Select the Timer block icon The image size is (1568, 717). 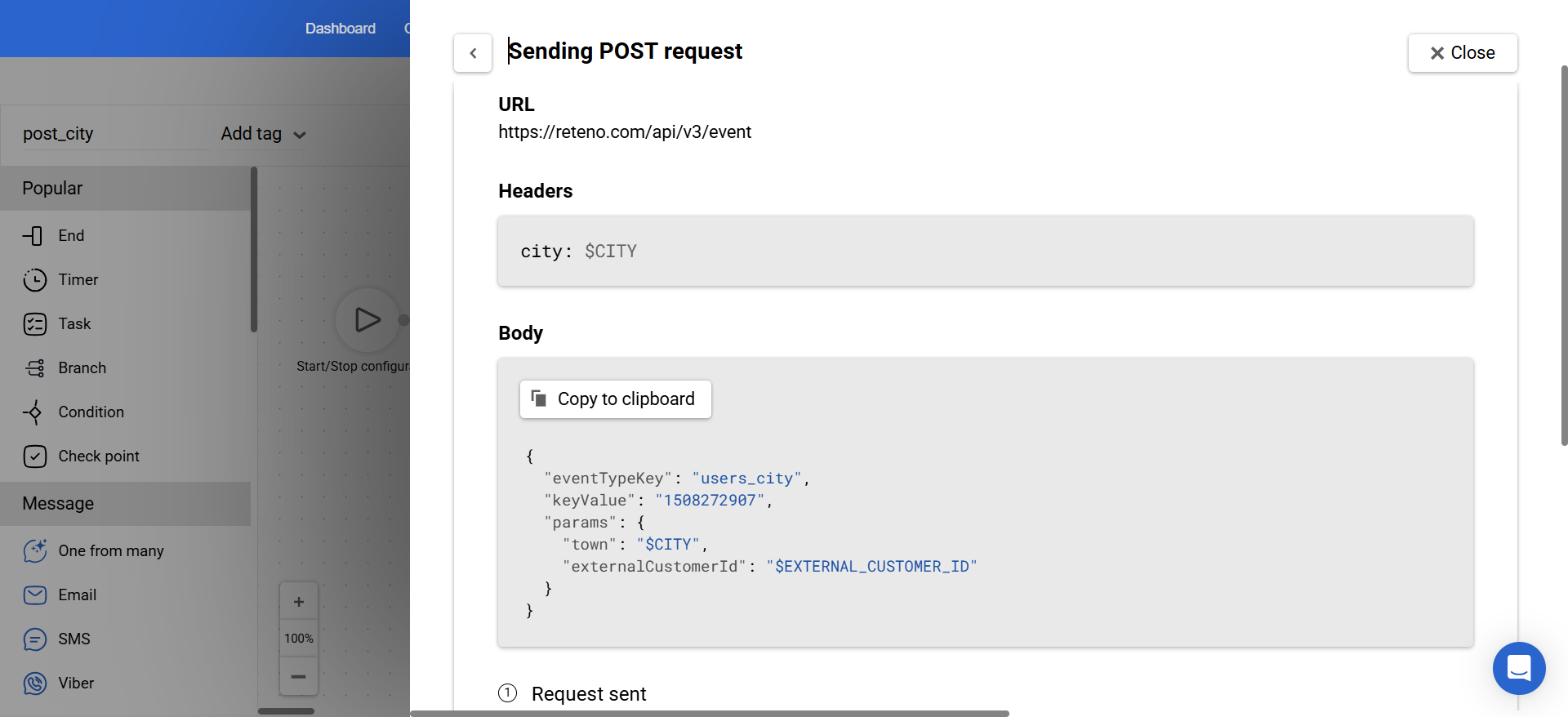click(x=34, y=280)
